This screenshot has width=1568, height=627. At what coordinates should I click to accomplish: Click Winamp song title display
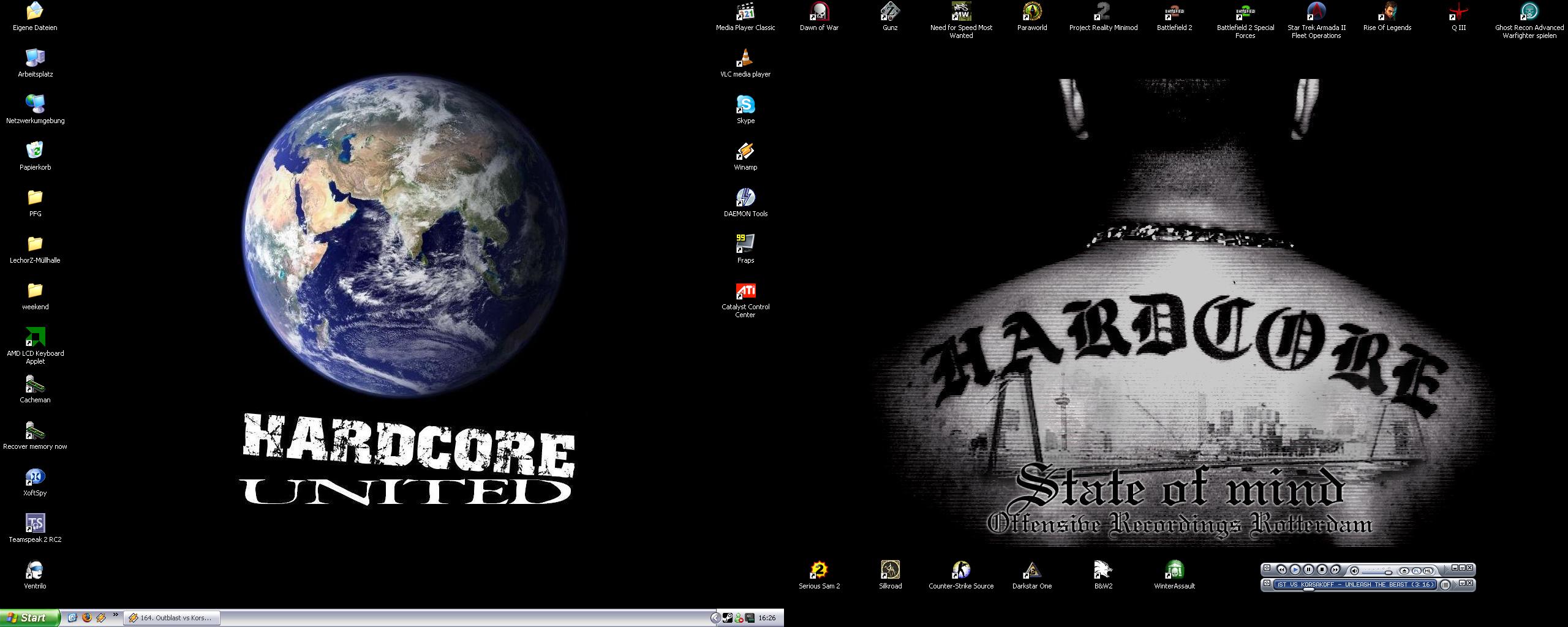[x=1355, y=584]
